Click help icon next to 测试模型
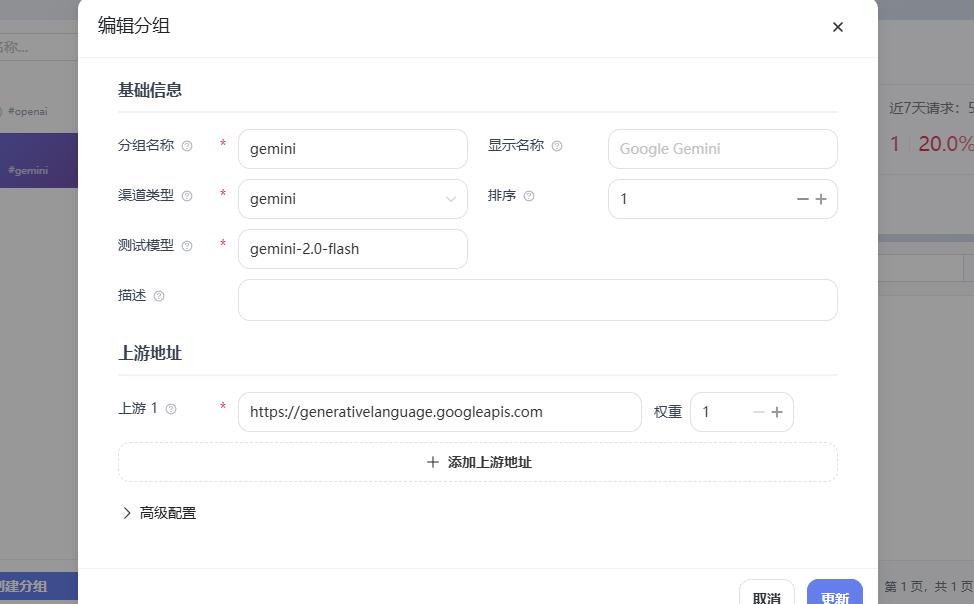Viewport: 974px width, 604px height. (x=187, y=246)
